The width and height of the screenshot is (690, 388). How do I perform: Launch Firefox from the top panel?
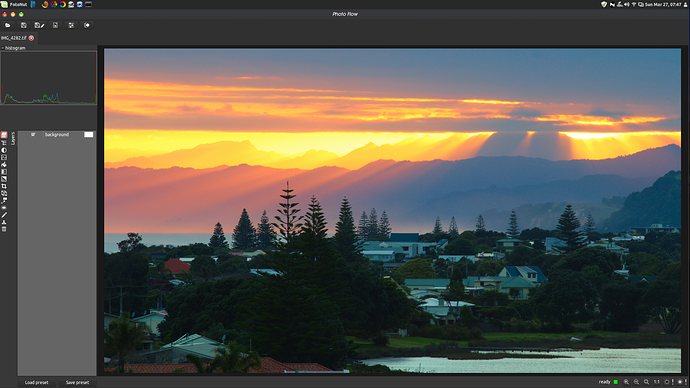click(x=45, y=4)
